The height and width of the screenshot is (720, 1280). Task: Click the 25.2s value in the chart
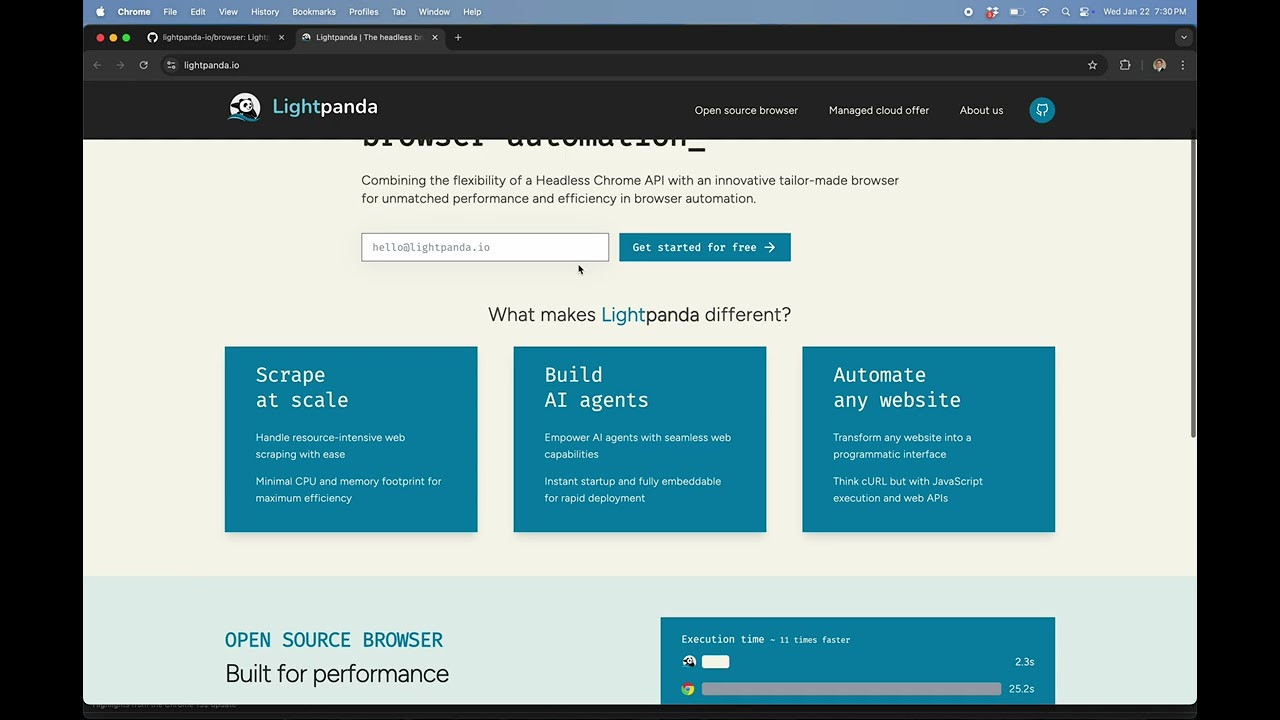coord(1021,689)
